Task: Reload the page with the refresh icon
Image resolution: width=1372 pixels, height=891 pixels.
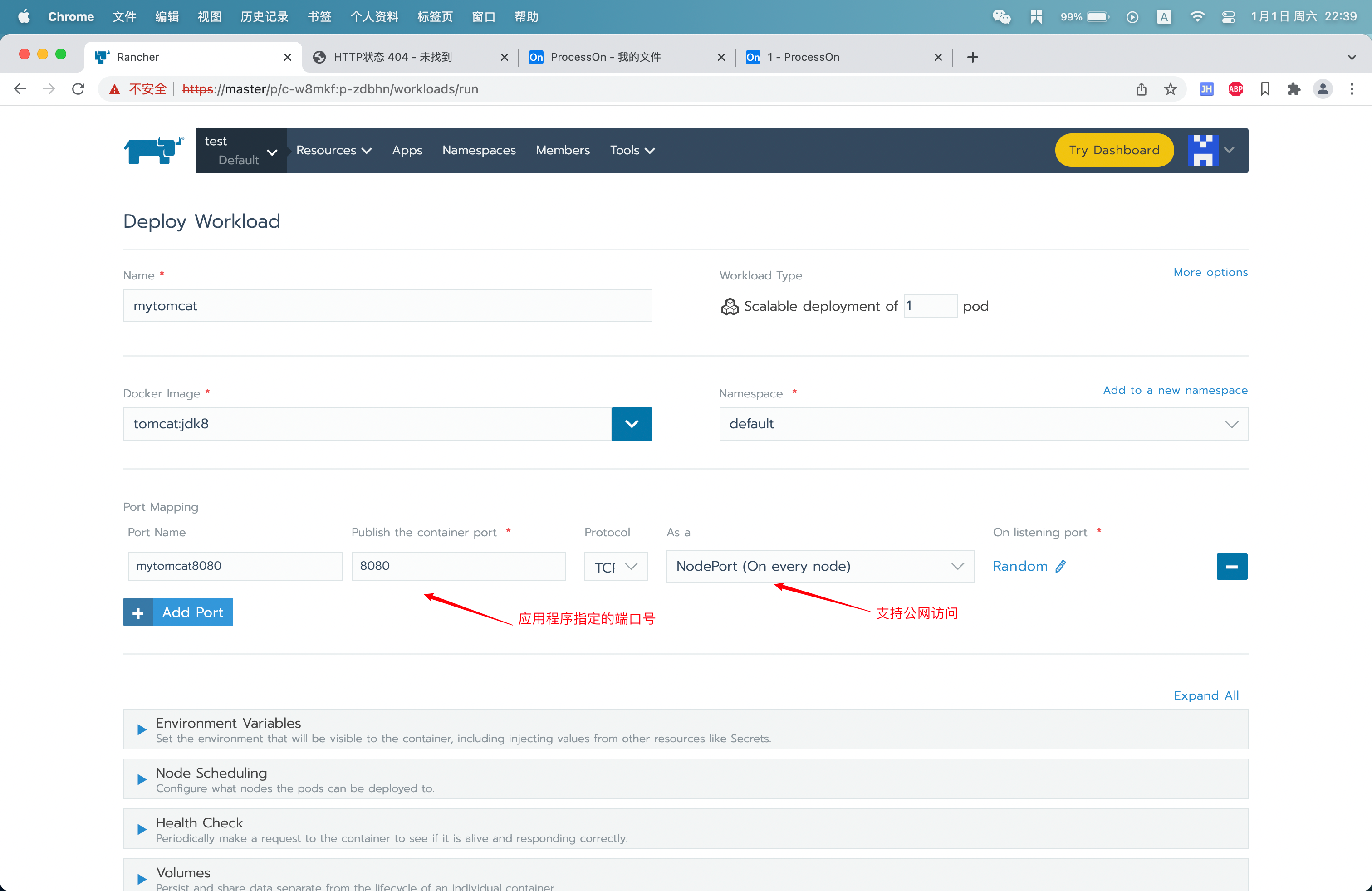Action: pyautogui.click(x=78, y=89)
